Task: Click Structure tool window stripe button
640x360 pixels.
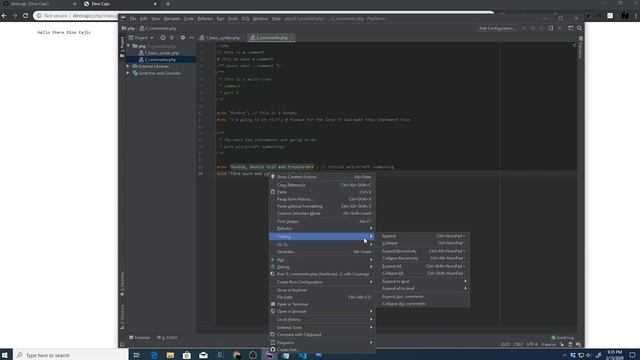Action: point(122,316)
